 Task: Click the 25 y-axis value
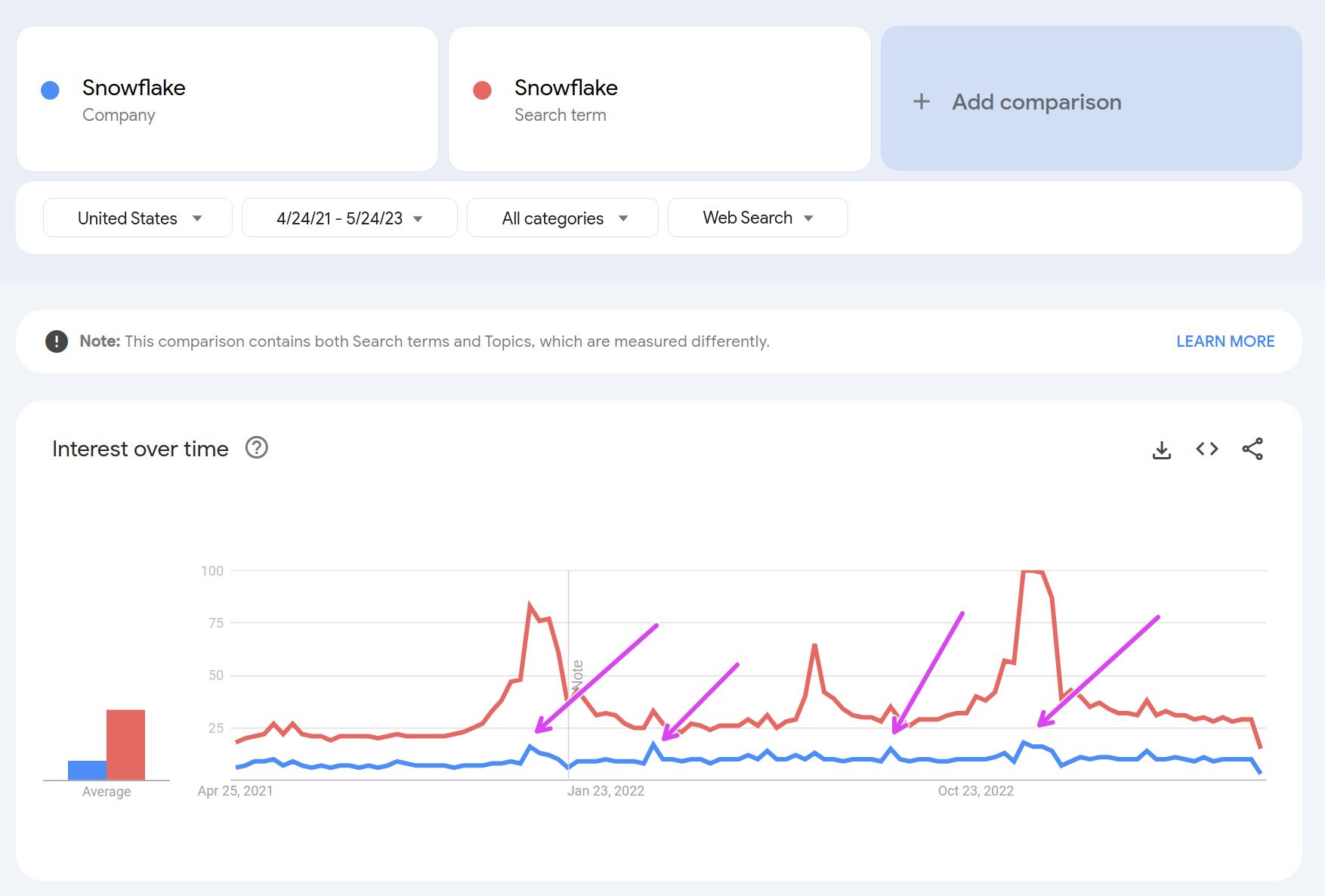pyautogui.click(x=216, y=728)
